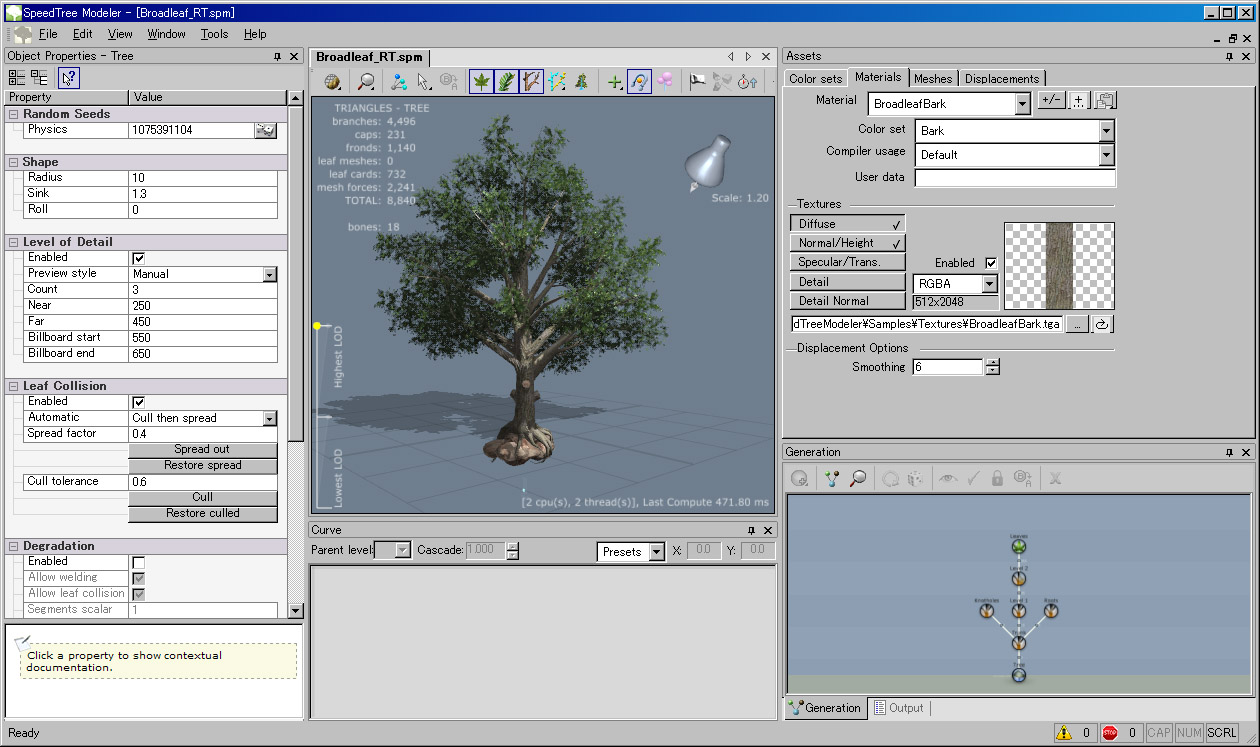Expand the Presets dropdown in Curve panel
The image size is (1260, 747).
pos(656,552)
